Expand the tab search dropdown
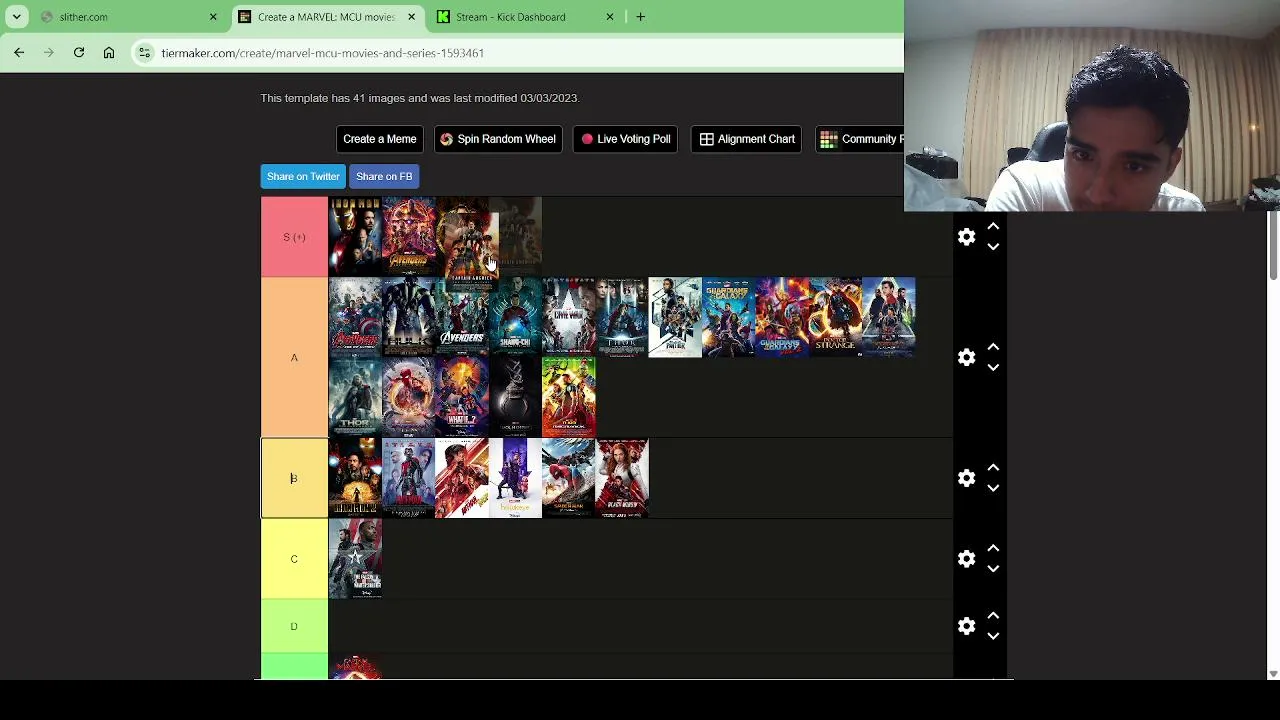Screen dimensions: 1280x720 click(17, 17)
